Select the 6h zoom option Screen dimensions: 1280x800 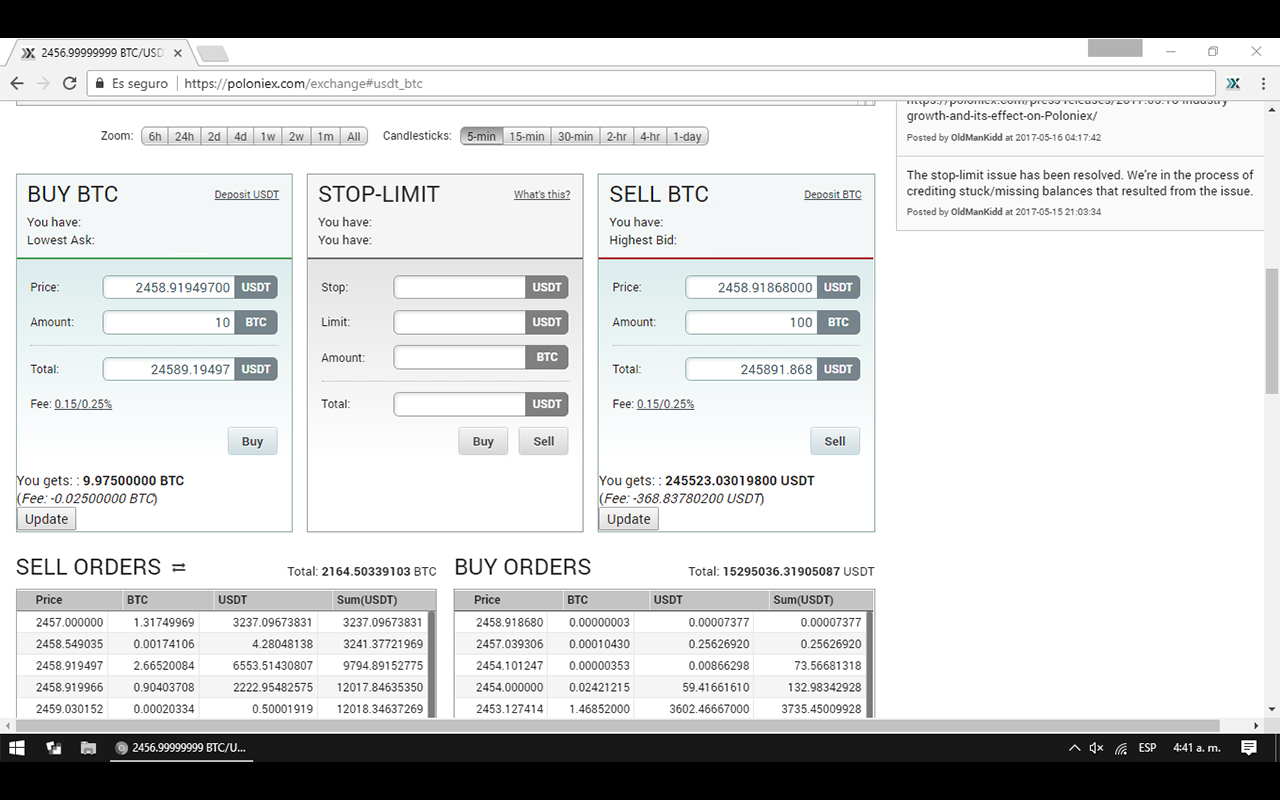point(155,136)
